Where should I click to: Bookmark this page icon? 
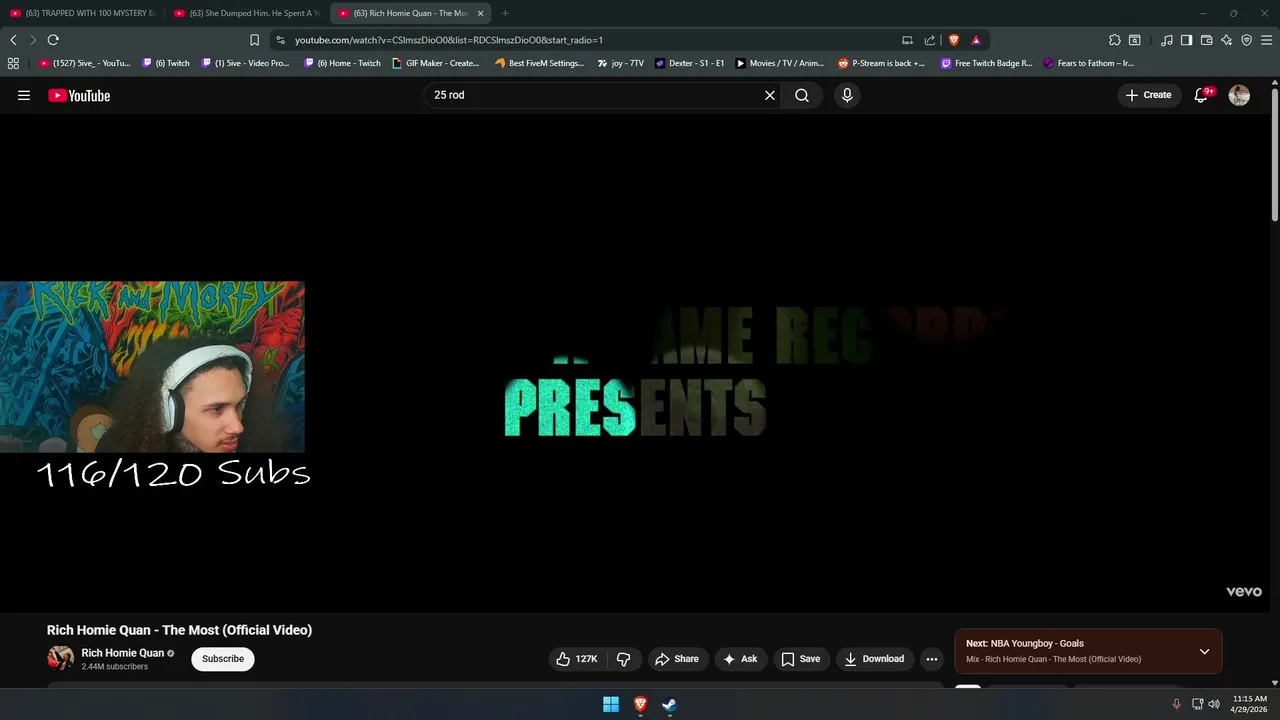pos(254,40)
